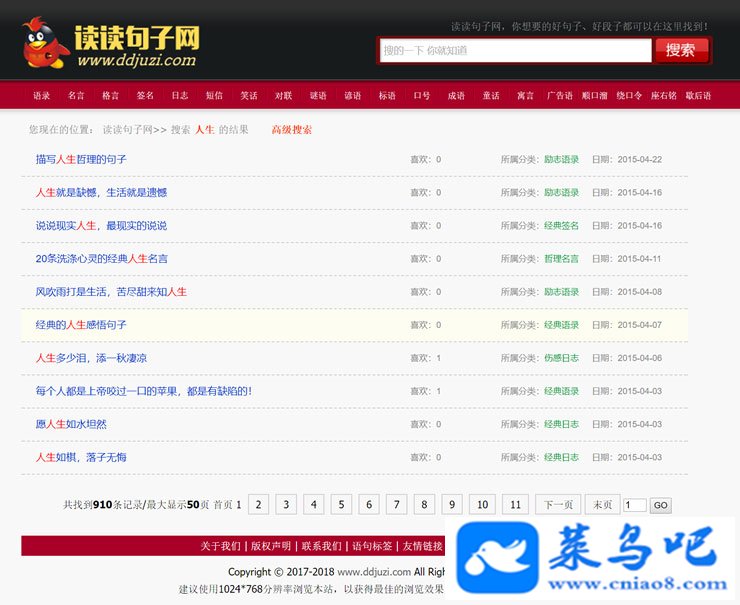Image resolution: width=740 pixels, height=605 pixels.
Task: Visit the 谜语 nav link
Action: pos(318,95)
